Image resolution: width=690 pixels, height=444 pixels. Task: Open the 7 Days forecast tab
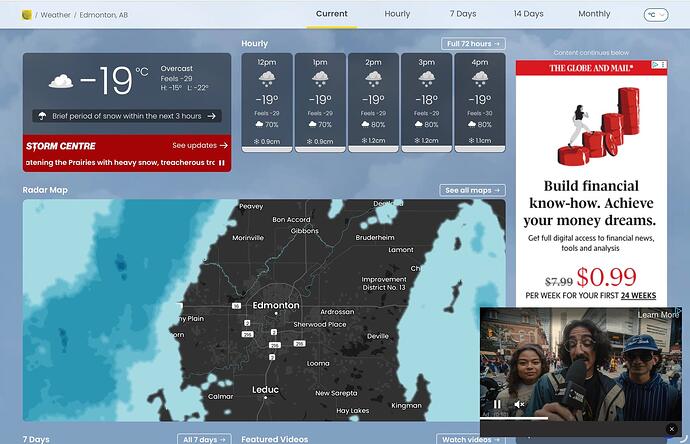coord(463,14)
